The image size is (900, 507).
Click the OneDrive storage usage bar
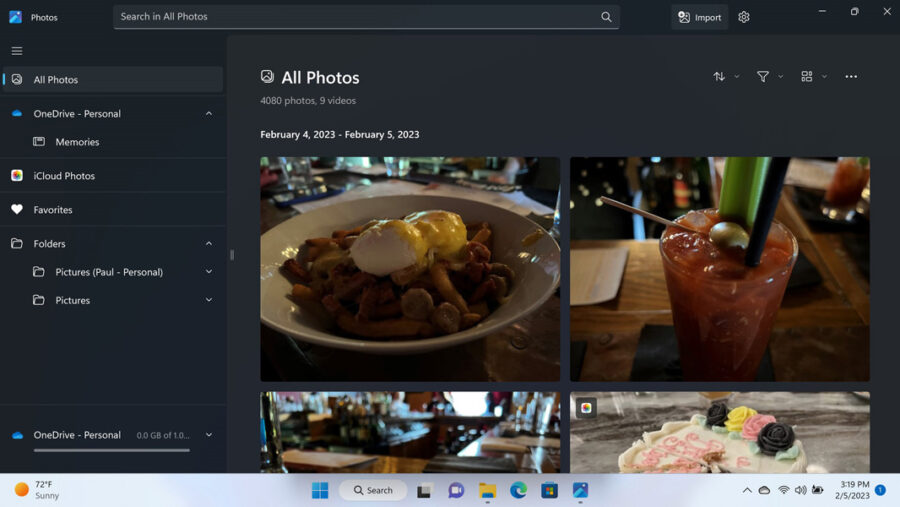[x=111, y=450]
